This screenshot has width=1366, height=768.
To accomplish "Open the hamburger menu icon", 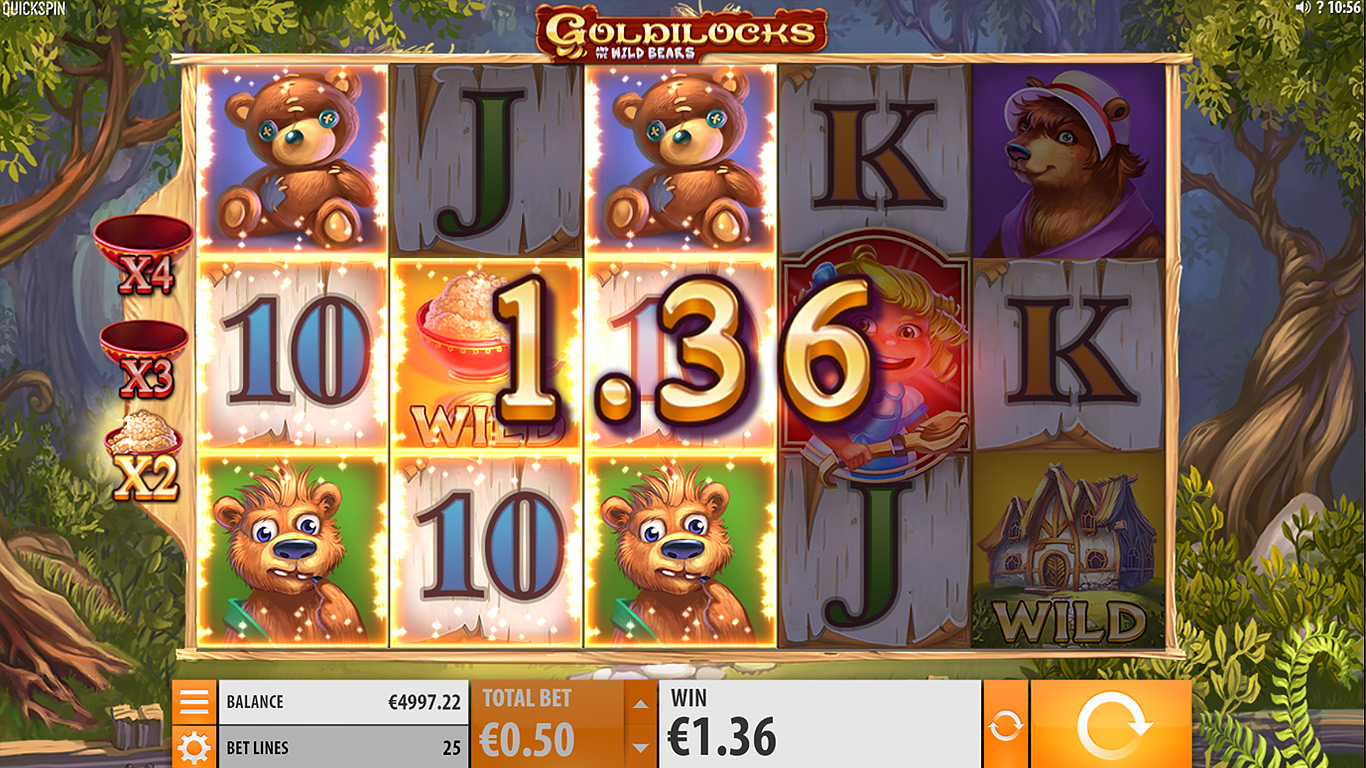I will point(194,702).
